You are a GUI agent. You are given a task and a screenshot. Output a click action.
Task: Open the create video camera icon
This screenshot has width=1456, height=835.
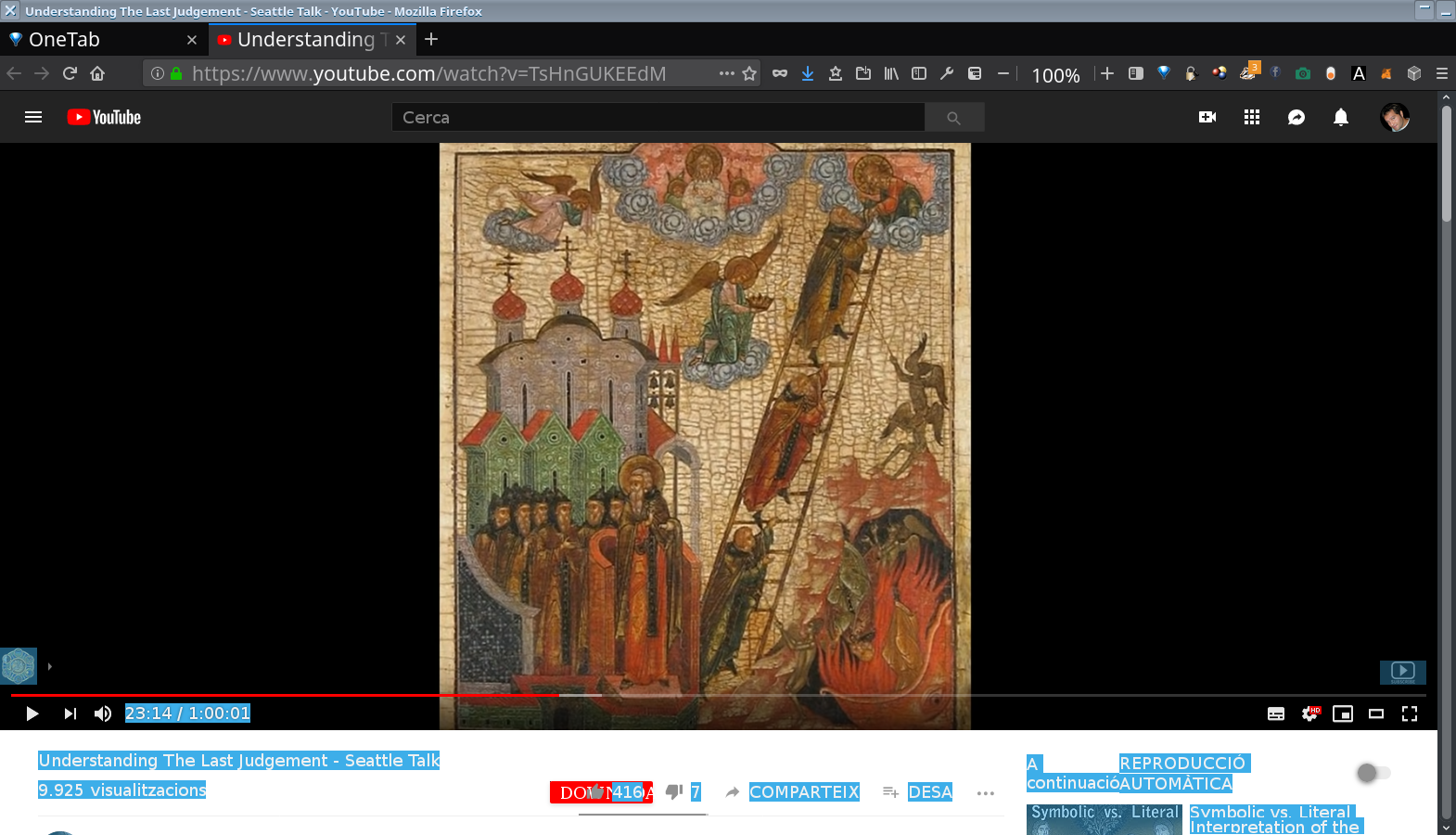pos(1207,117)
